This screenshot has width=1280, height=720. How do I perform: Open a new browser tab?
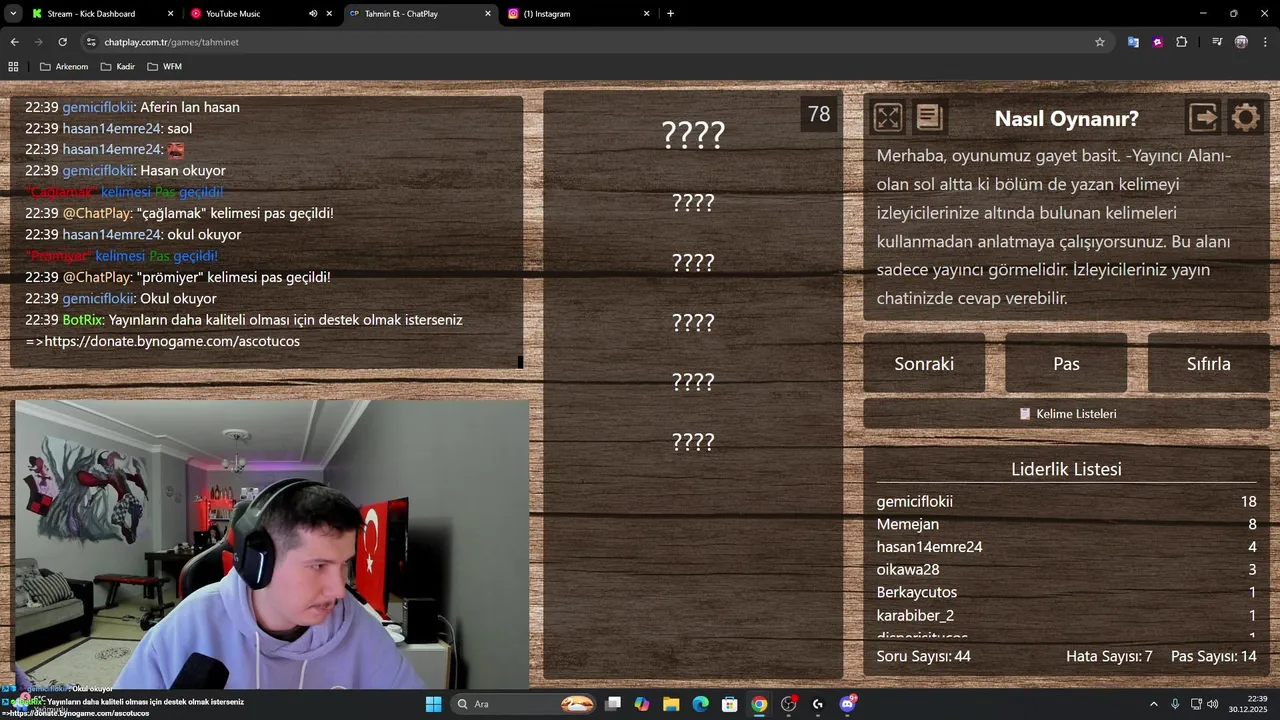click(670, 14)
